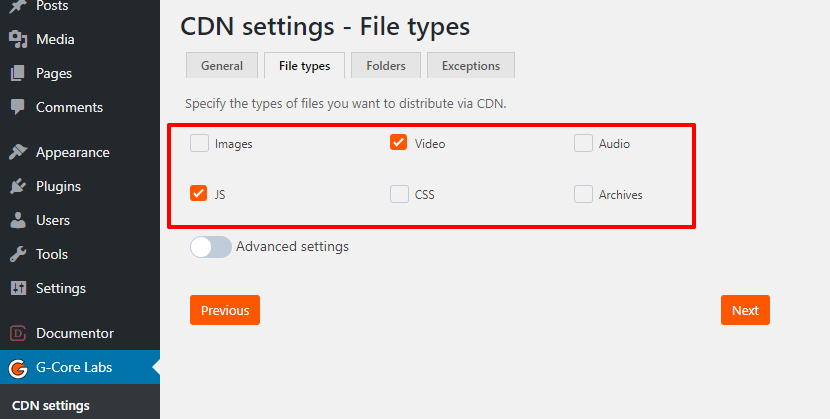Click the Media library icon in sidebar
830x419 pixels.
click(x=17, y=39)
